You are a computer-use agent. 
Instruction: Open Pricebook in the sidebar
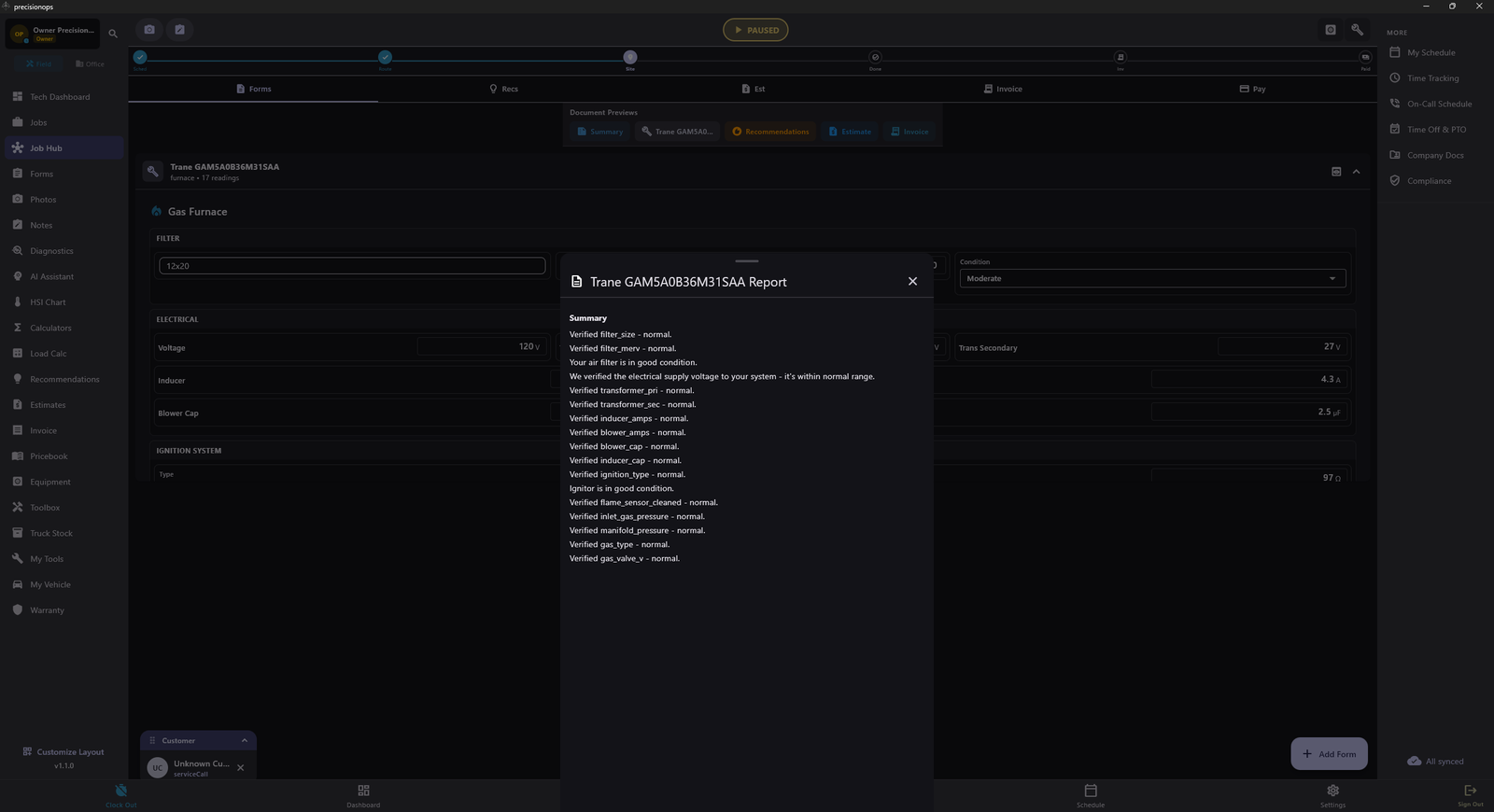click(63, 456)
